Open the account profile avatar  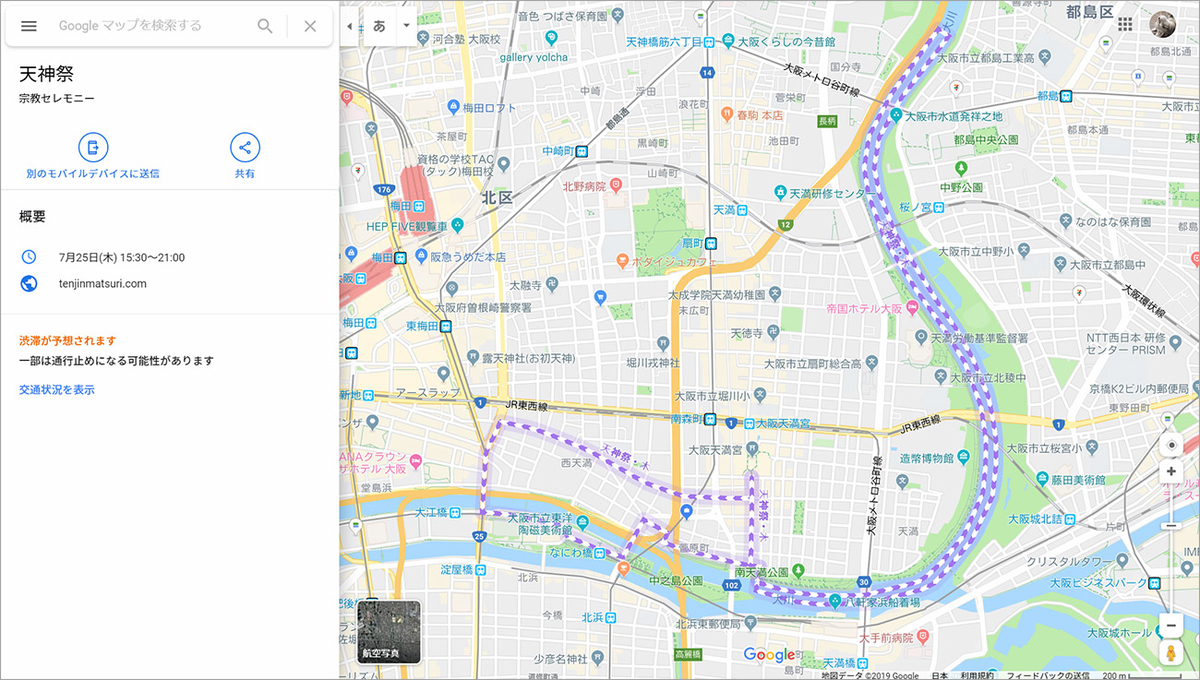coord(1162,25)
